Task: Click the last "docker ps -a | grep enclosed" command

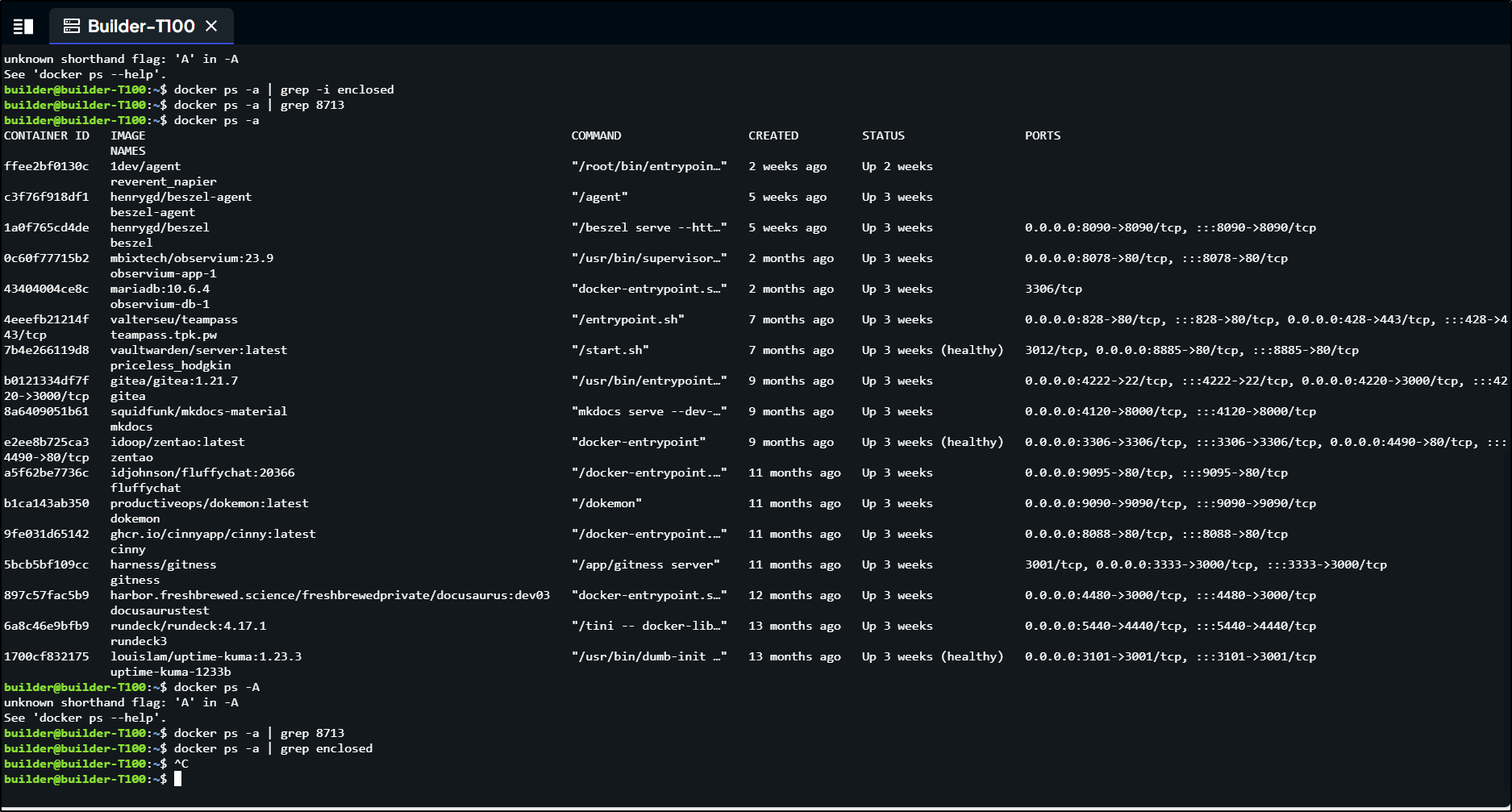Action: click(x=273, y=748)
